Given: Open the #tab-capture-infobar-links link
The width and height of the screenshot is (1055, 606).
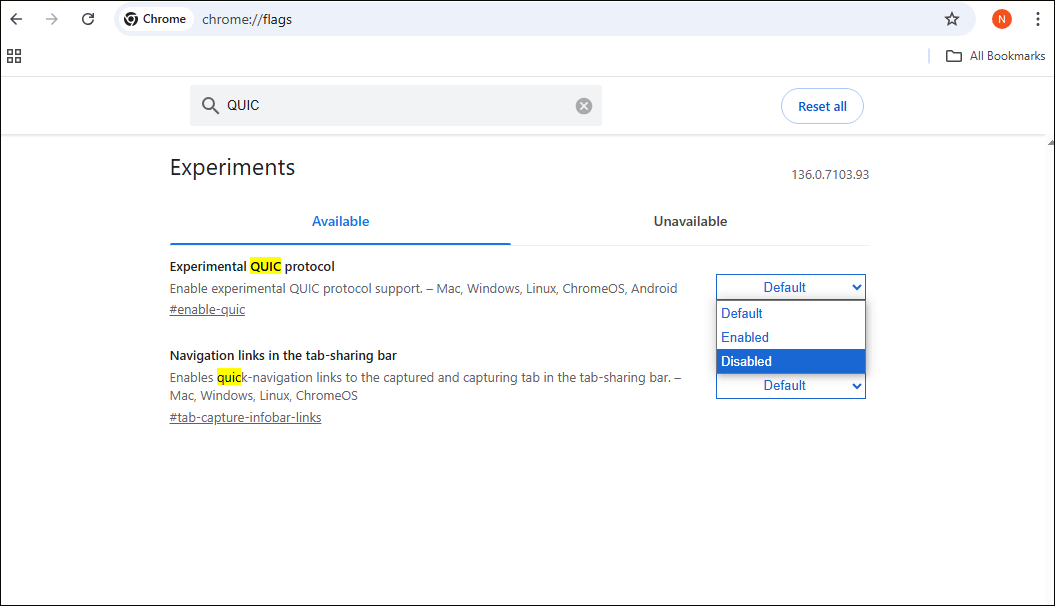Looking at the screenshot, I should coord(245,418).
